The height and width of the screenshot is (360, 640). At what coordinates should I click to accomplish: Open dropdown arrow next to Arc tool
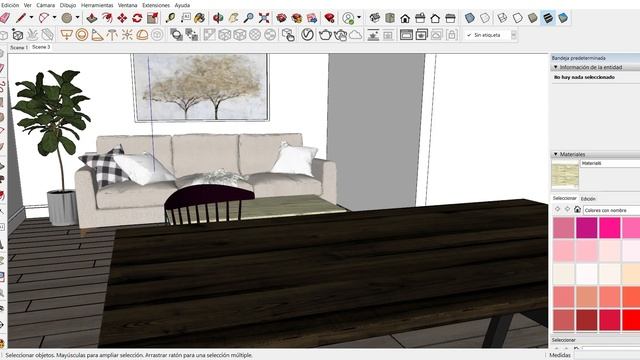(54, 18)
